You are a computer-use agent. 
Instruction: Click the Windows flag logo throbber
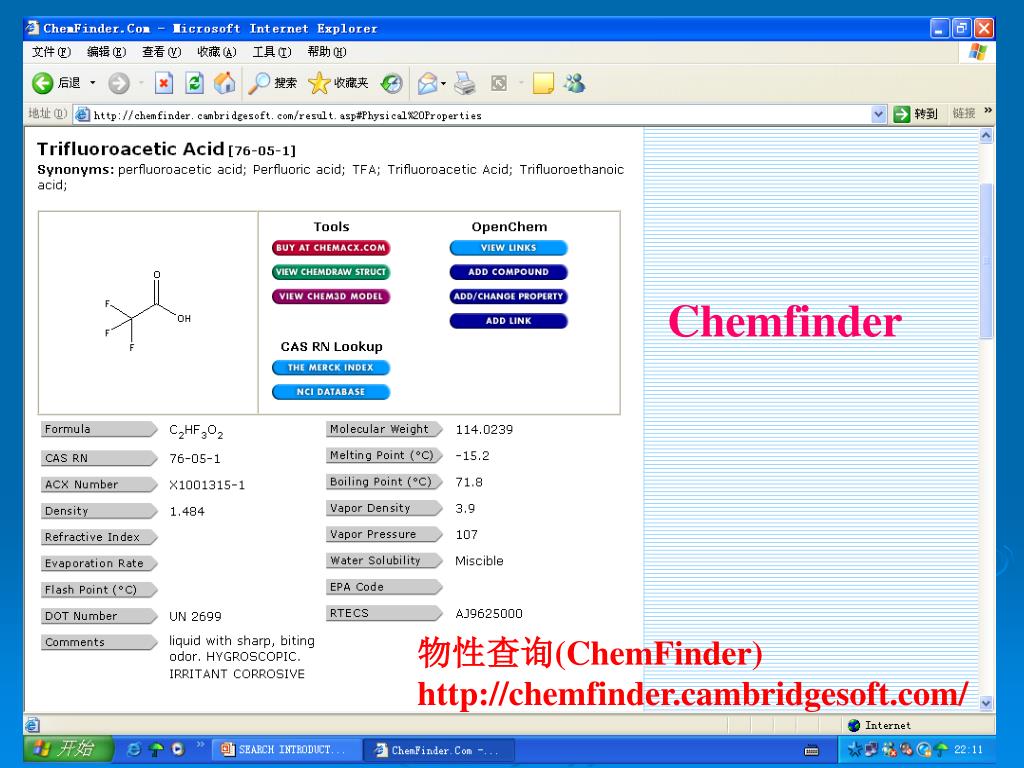(978, 52)
